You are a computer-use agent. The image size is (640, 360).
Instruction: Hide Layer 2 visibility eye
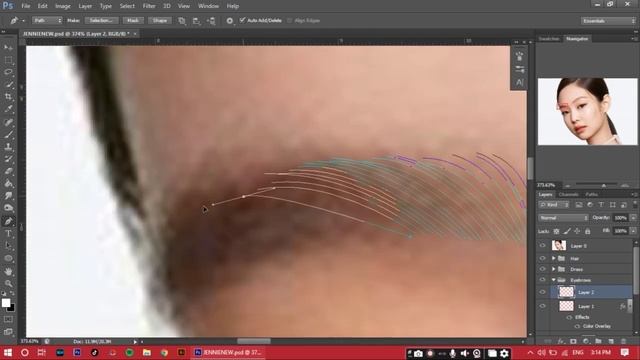[x=542, y=292]
